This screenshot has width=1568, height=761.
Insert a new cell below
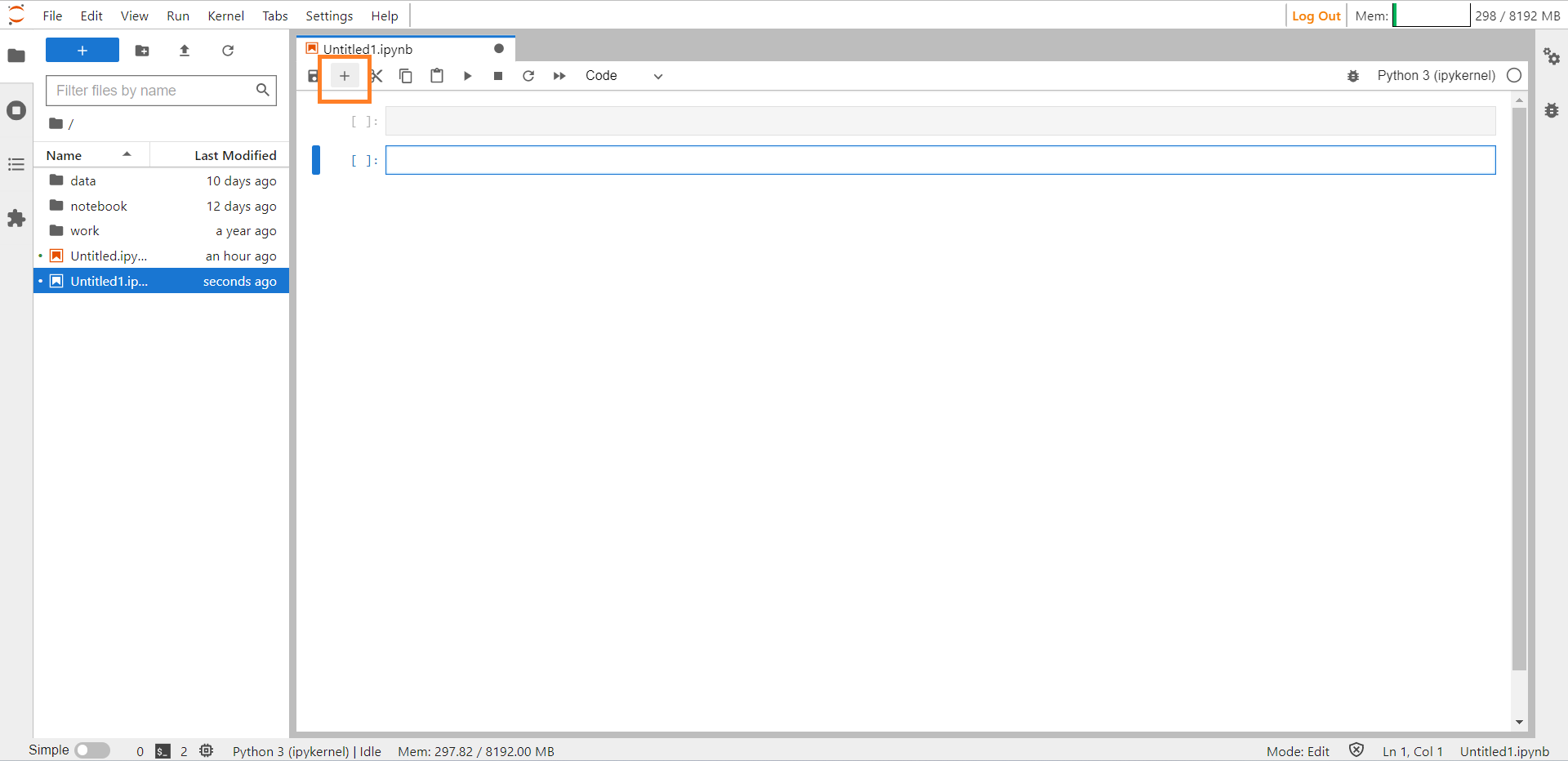pyautogui.click(x=345, y=76)
